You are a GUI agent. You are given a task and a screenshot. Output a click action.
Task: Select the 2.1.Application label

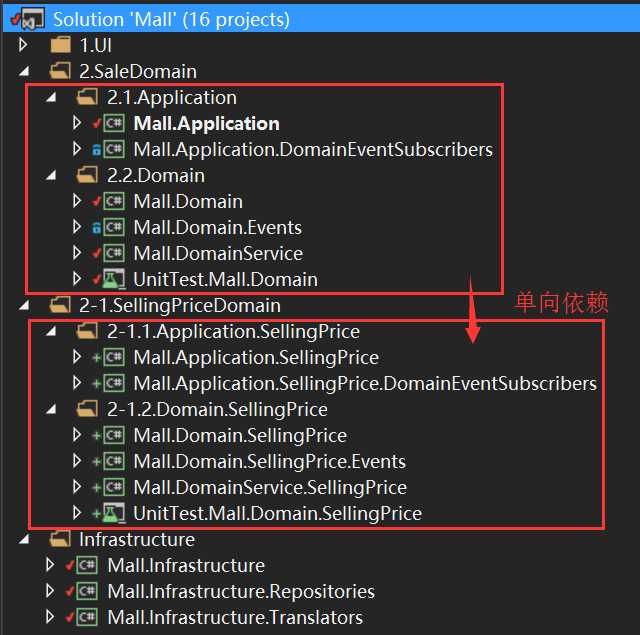(x=172, y=98)
